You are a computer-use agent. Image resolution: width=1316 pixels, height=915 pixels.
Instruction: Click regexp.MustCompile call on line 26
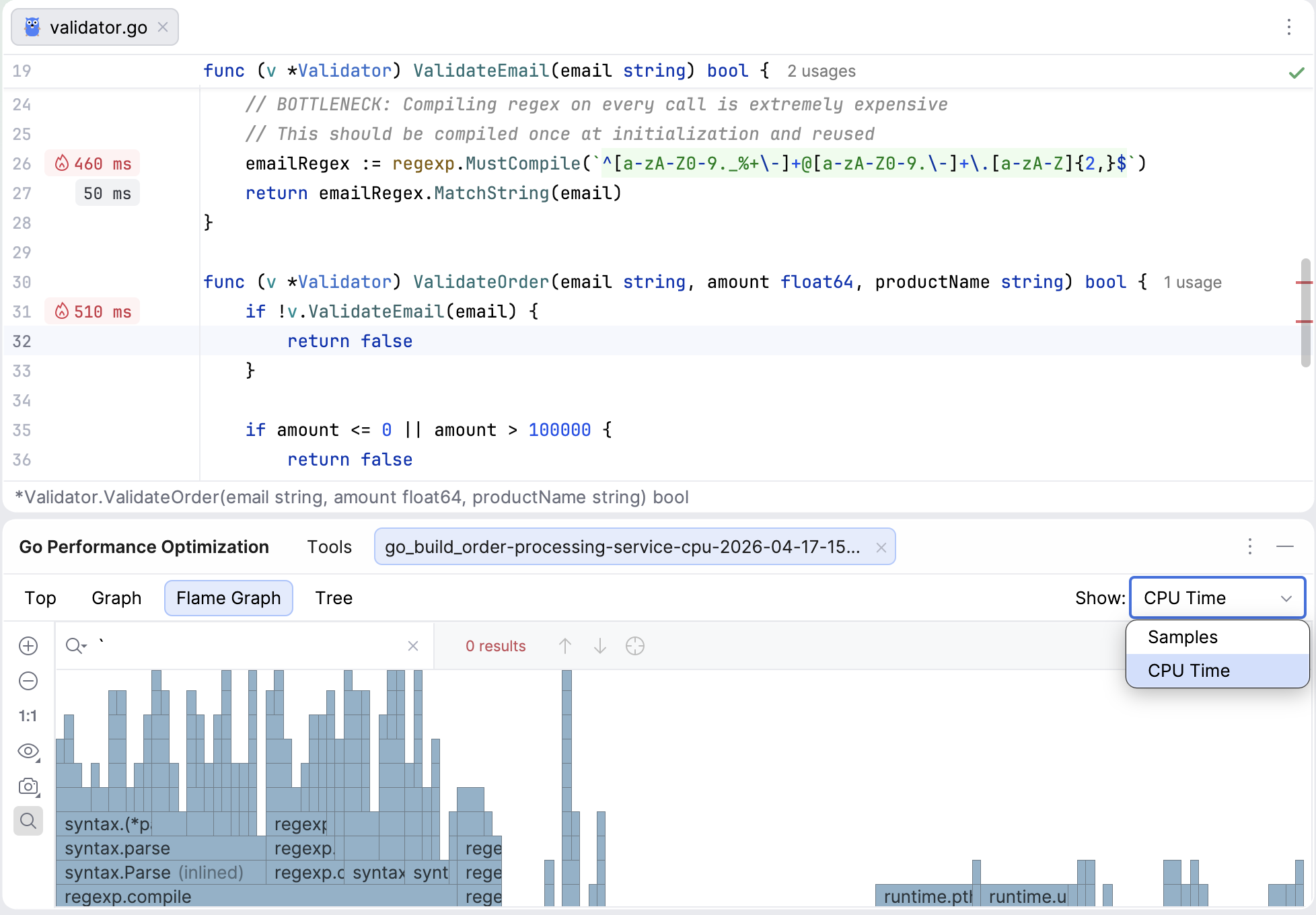(x=486, y=163)
